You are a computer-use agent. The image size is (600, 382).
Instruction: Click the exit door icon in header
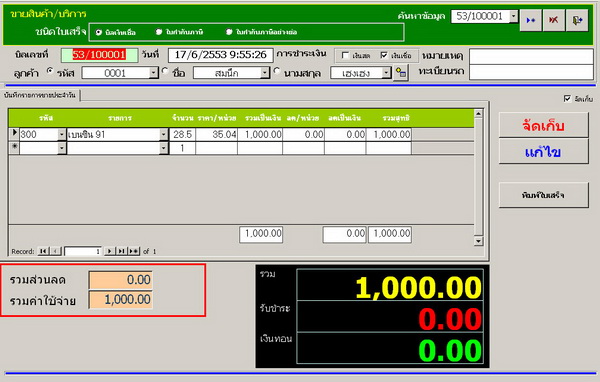[x=577, y=20]
